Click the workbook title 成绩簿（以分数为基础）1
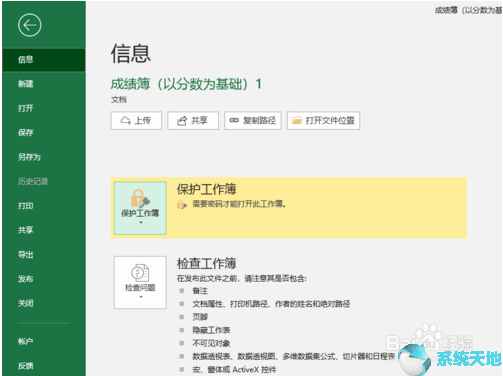The height and width of the screenshot is (376, 503). [x=186, y=84]
